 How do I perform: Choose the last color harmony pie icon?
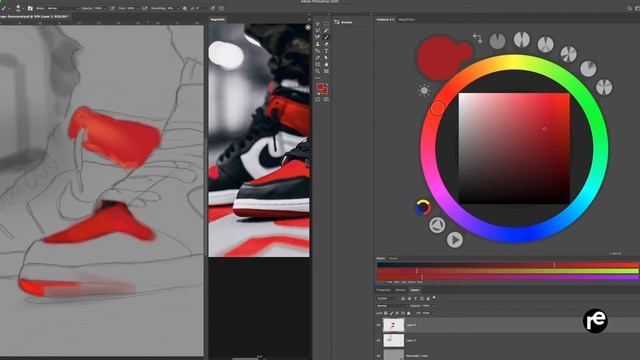(604, 87)
